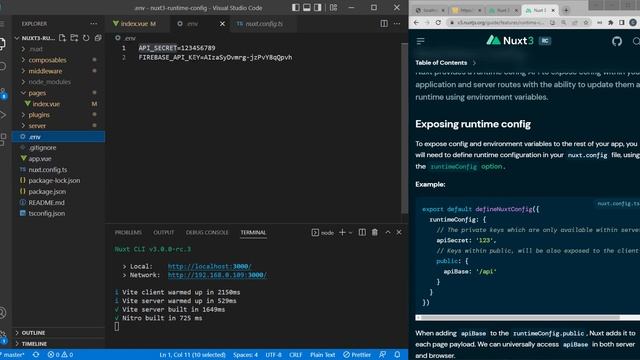Split the editor to the right
Image resolution: width=640 pixels, height=360 pixels.
(384, 24)
